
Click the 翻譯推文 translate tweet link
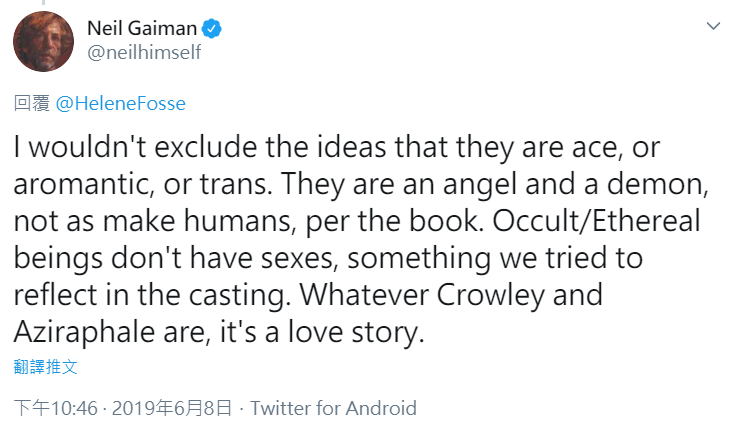pyautogui.click(x=46, y=367)
